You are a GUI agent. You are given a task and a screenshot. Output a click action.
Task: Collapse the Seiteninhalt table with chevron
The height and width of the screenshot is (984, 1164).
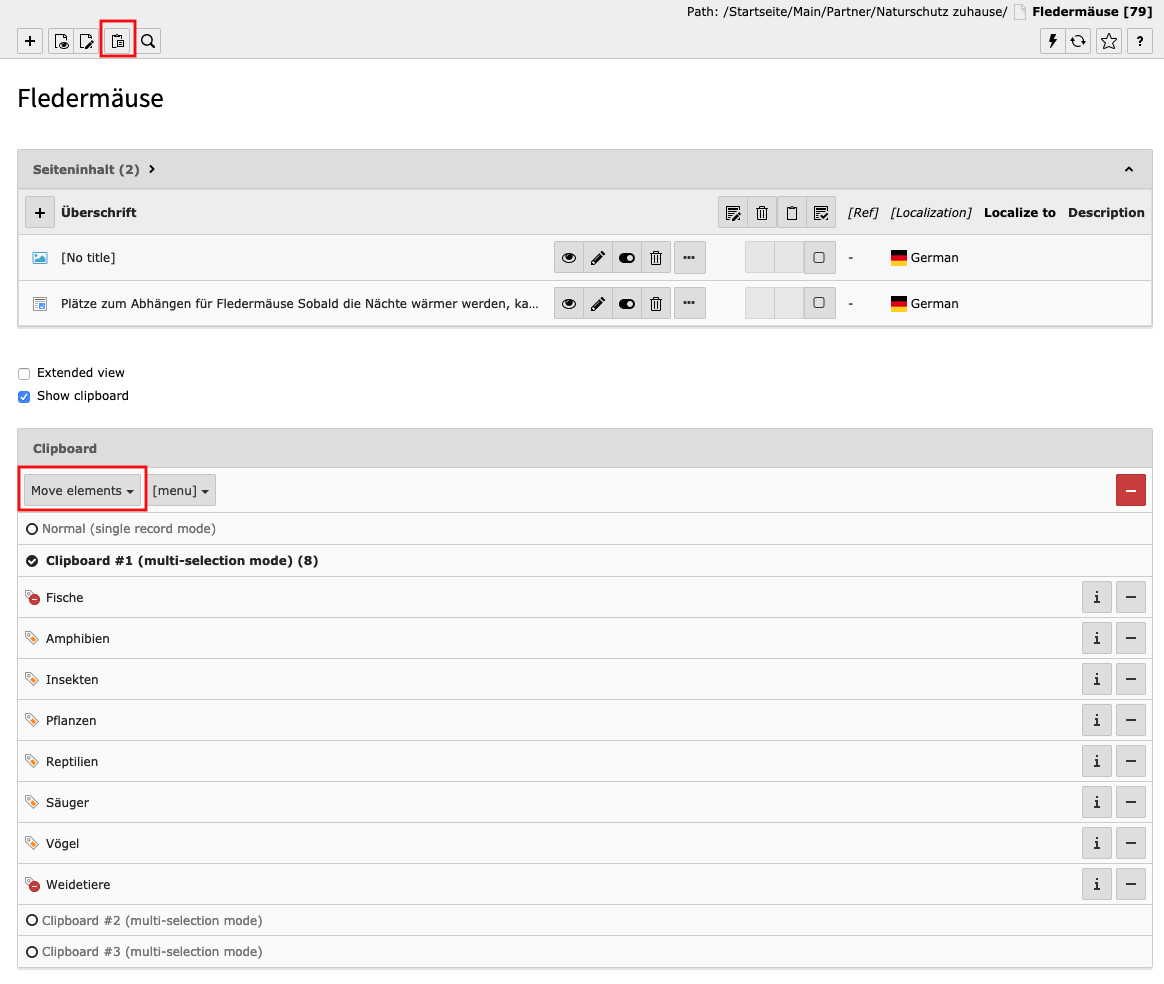[1129, 170]
